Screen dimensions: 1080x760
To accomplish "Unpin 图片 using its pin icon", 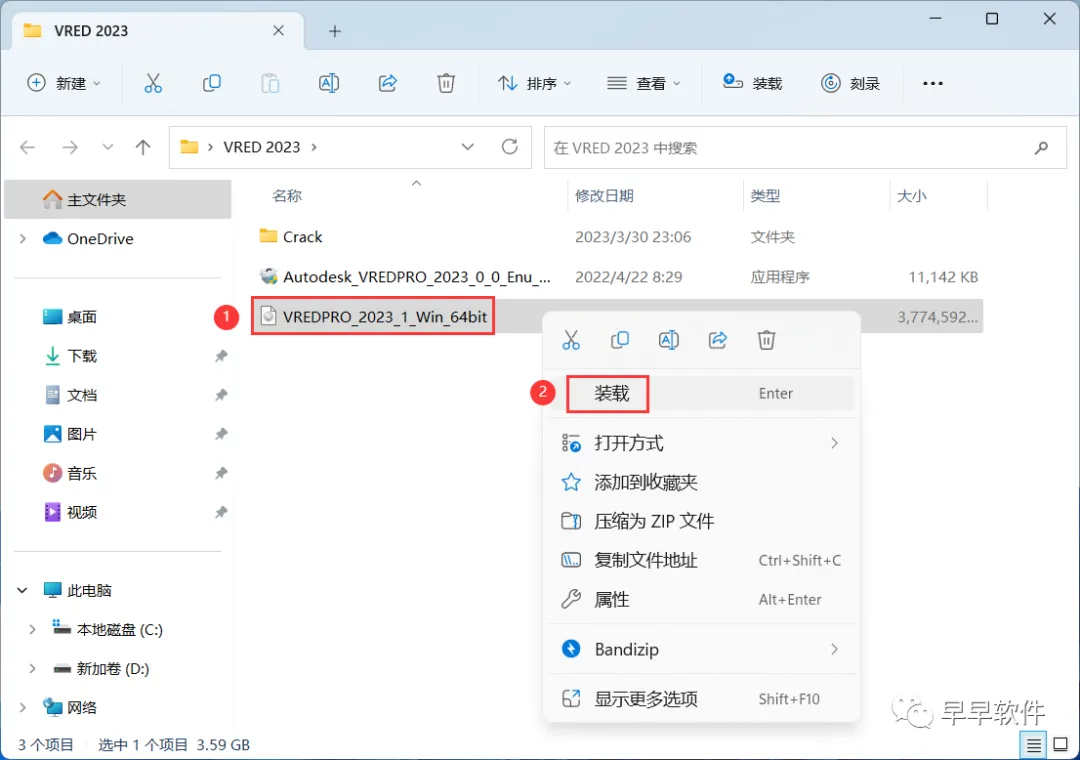I will click(221, 434).
